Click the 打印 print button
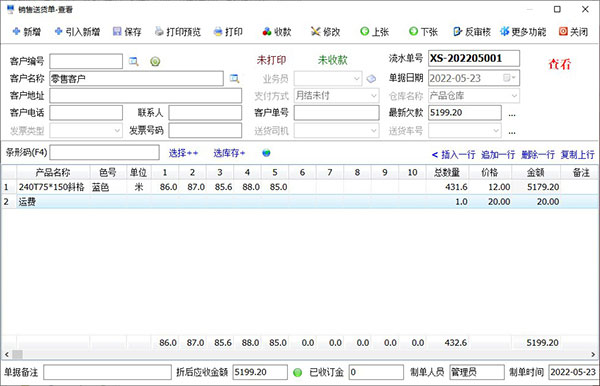 pyautogui.click(x=228, y=32)
